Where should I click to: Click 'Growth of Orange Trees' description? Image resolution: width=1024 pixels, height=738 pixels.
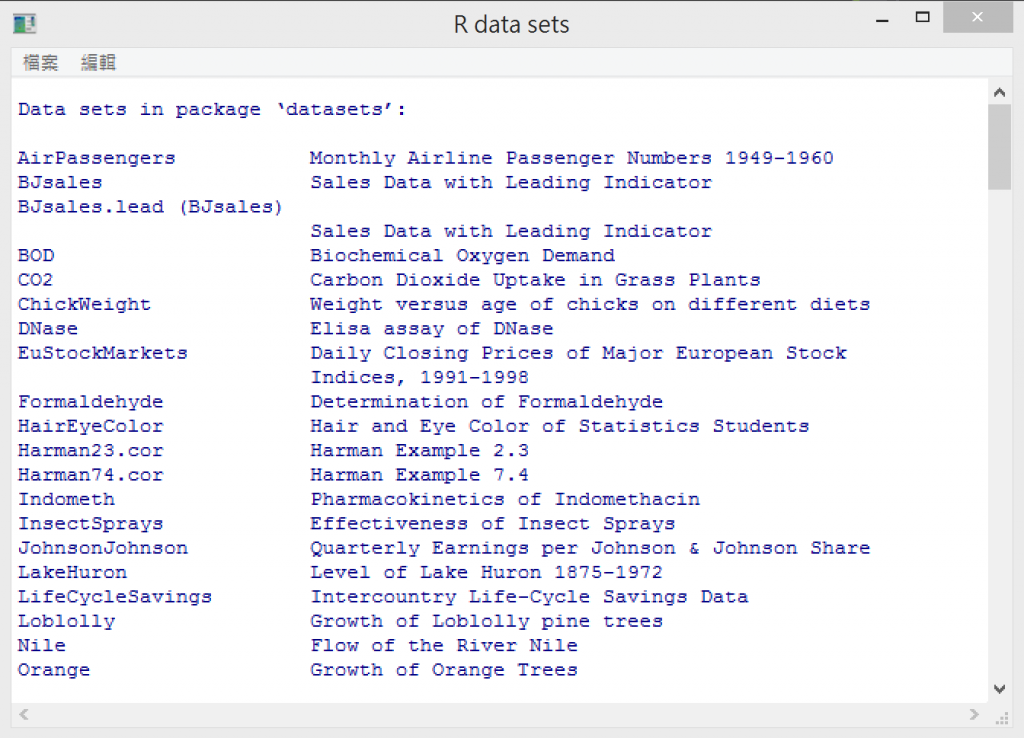pos(444,670)
